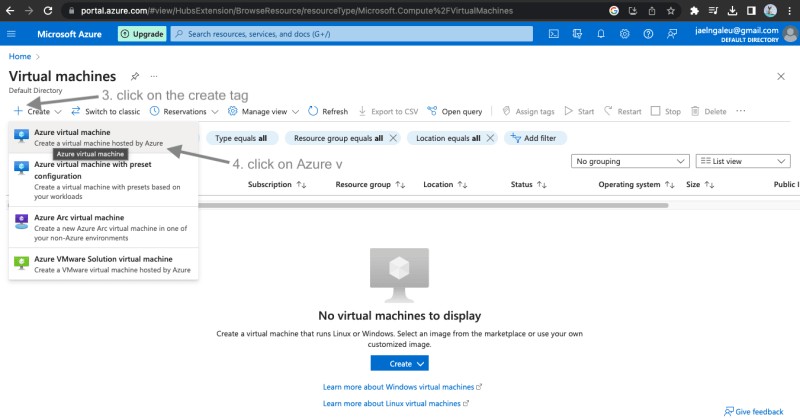Viewport: 800px width, 418px height.
Task: Sort by the Location column
Action: tap(445, 184)
